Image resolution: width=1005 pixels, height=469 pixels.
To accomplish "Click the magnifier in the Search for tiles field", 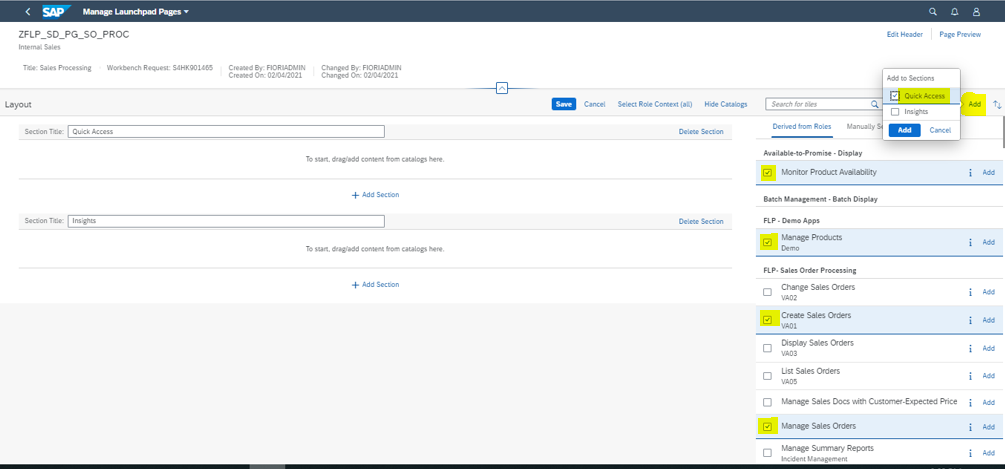I will coord(874,104).
